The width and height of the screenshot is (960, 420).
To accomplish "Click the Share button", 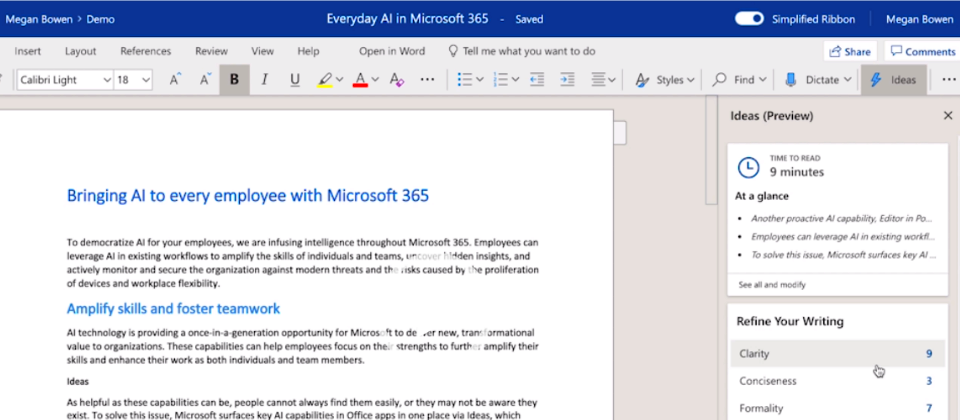I will pyautogui.click(x=850, y=51).
